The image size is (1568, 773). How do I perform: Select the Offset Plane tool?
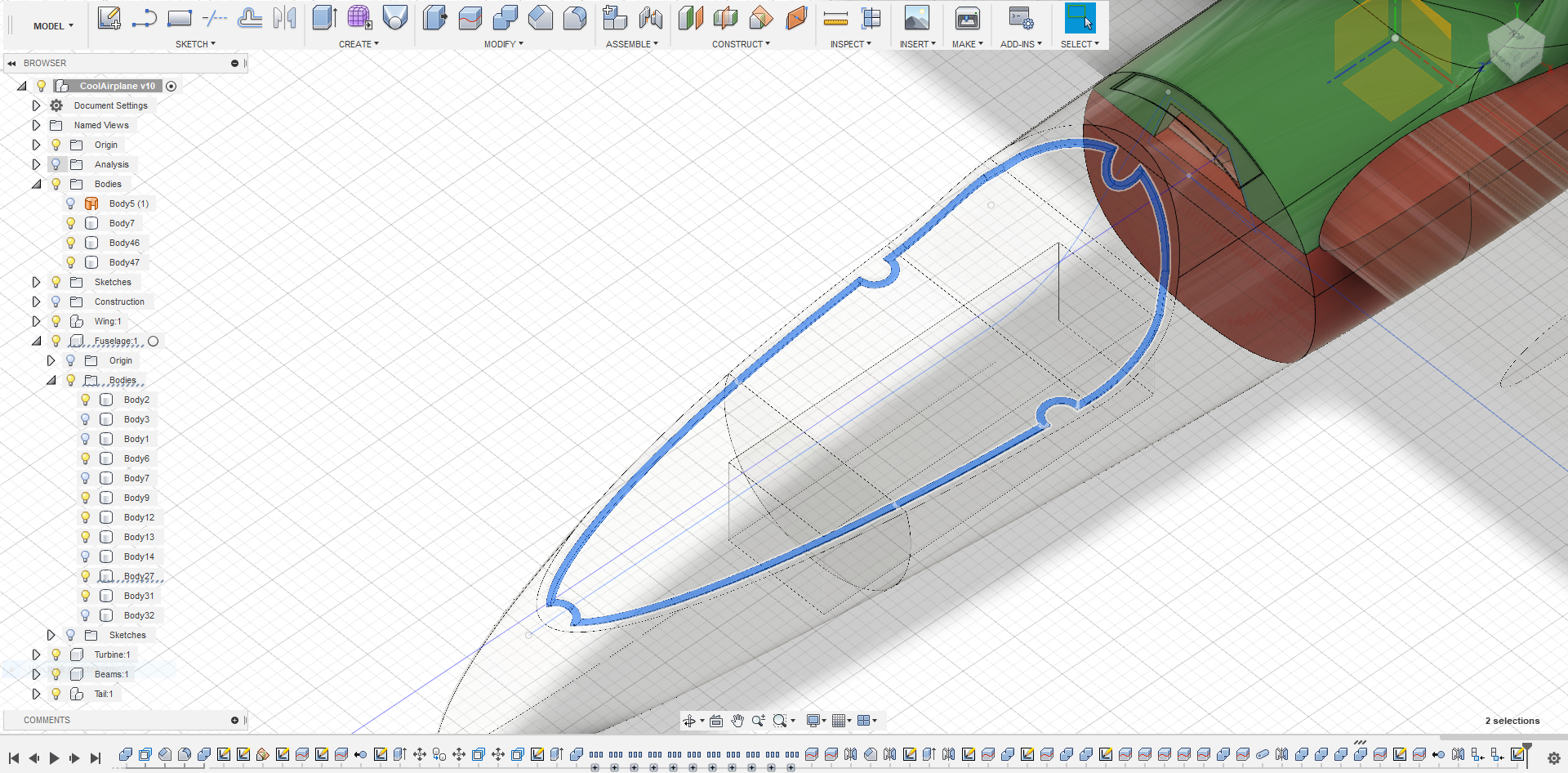pos(690,18)
